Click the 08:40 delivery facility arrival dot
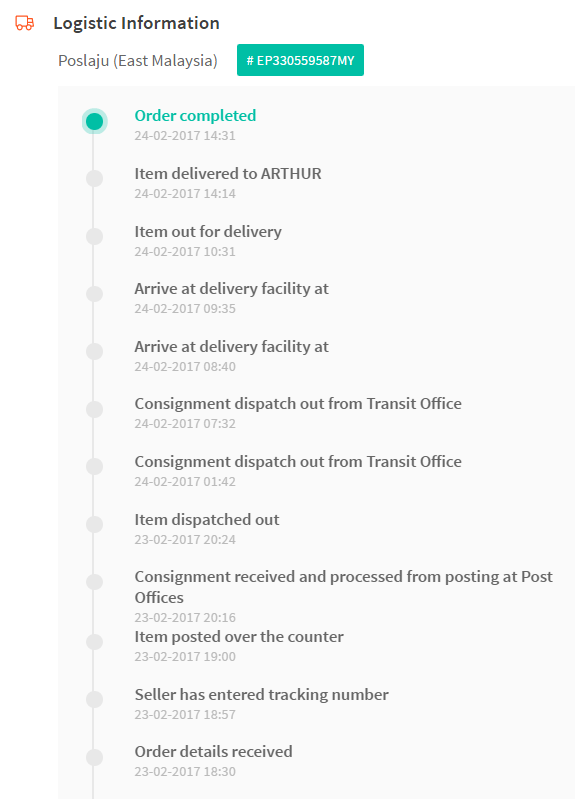The width and height of the screenshot is (575, 799). point(94,352)
